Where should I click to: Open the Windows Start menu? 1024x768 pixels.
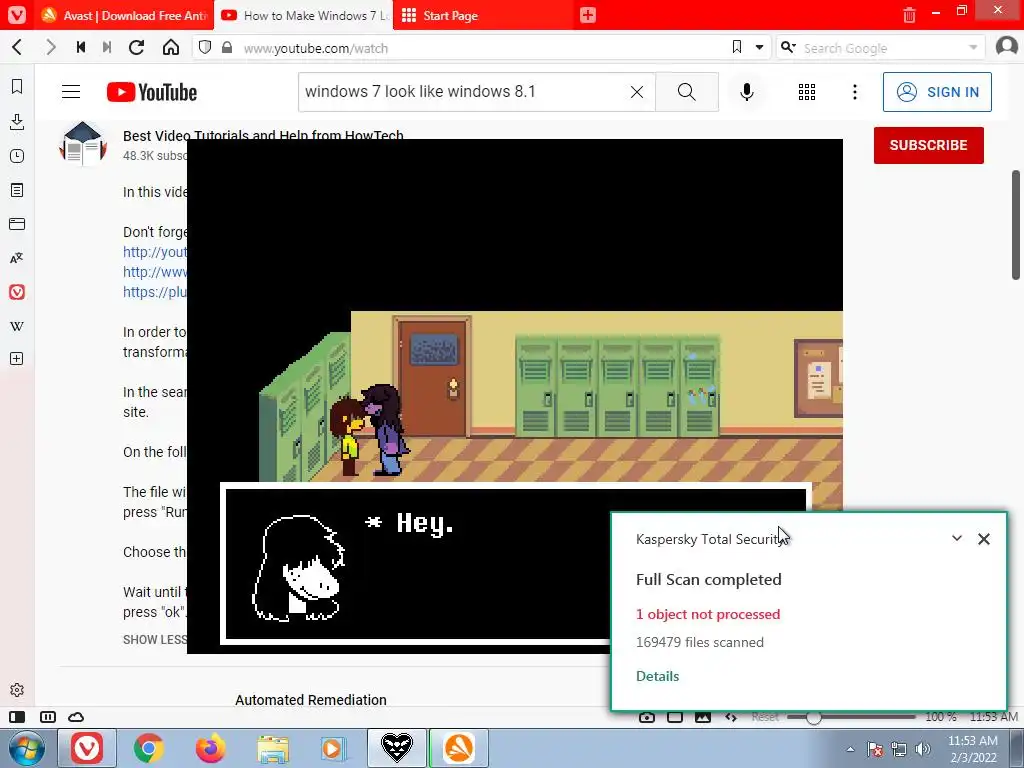pyautogui.click(x=27, y=748)
